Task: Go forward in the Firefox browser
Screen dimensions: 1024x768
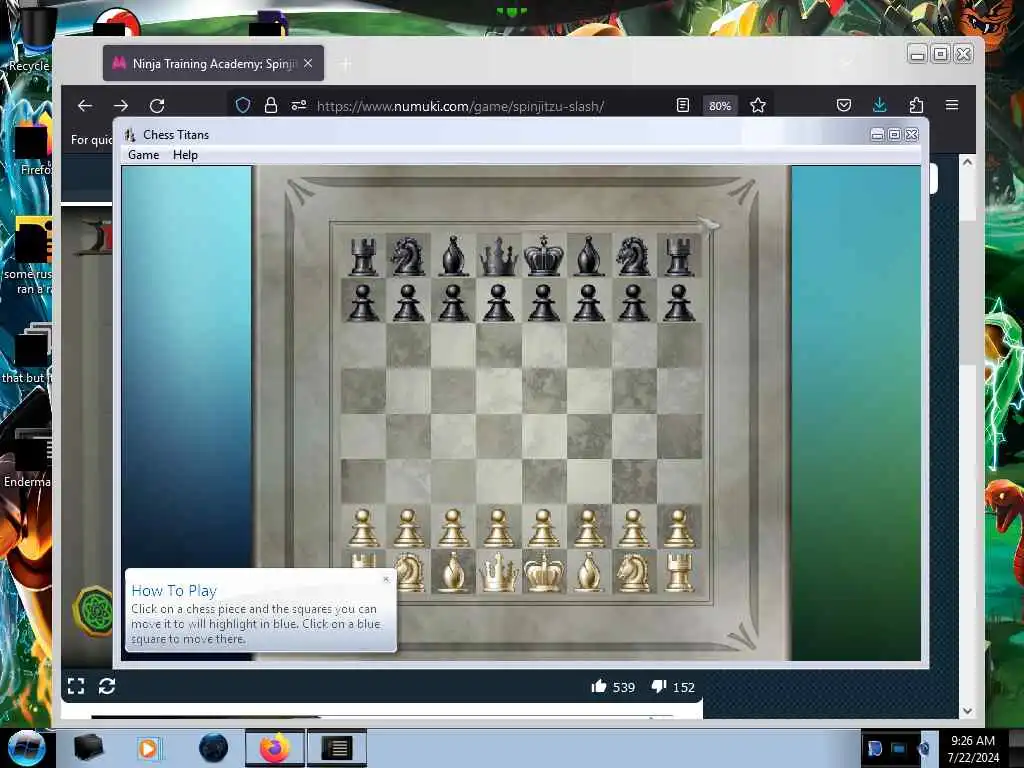Action: 121,105
